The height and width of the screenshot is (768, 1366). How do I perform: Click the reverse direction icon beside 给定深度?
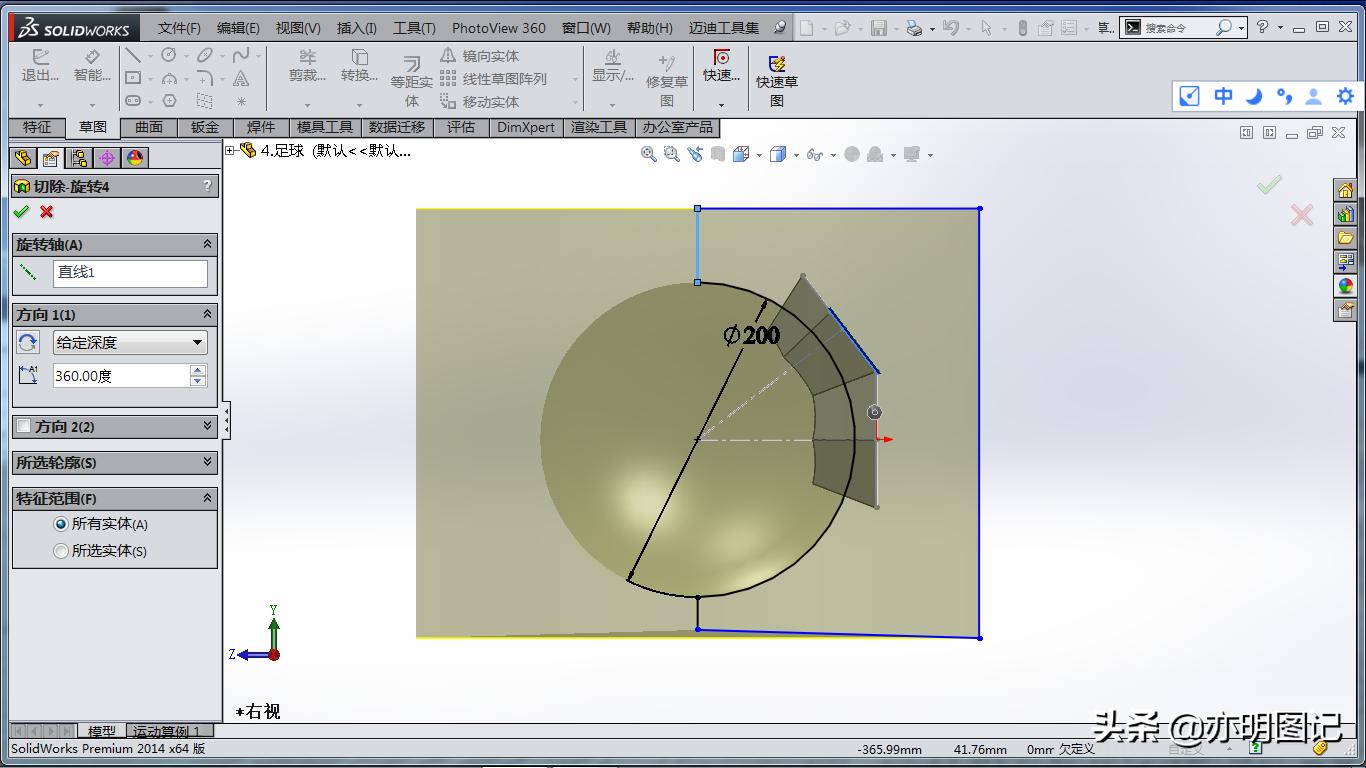tap(28, 343)
